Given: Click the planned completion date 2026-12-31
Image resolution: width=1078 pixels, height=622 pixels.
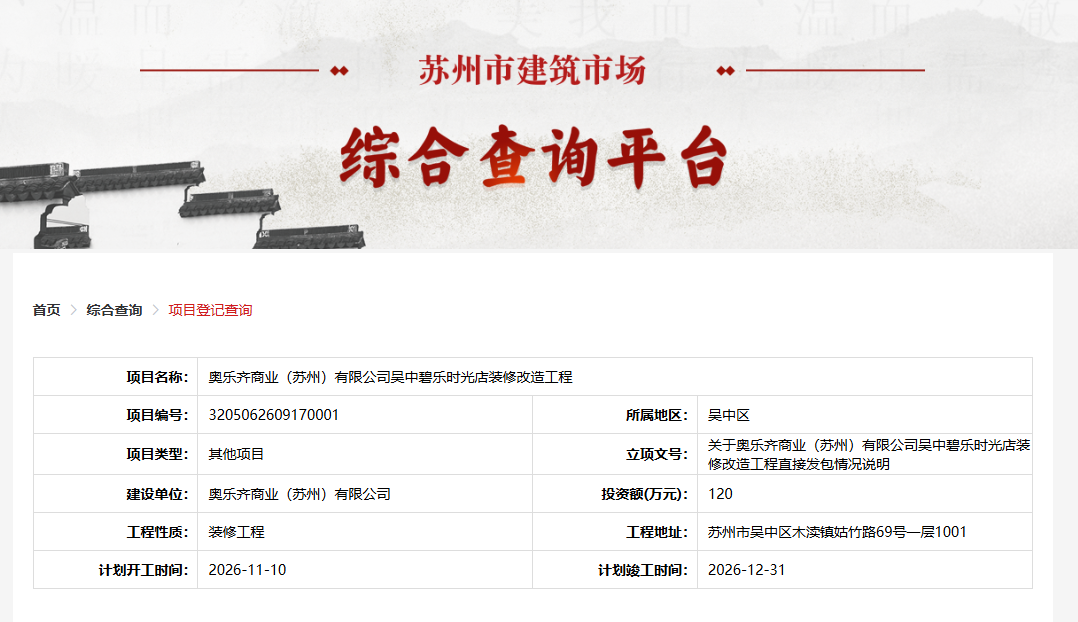Looking at the screenshot, I should coord(747,570).
